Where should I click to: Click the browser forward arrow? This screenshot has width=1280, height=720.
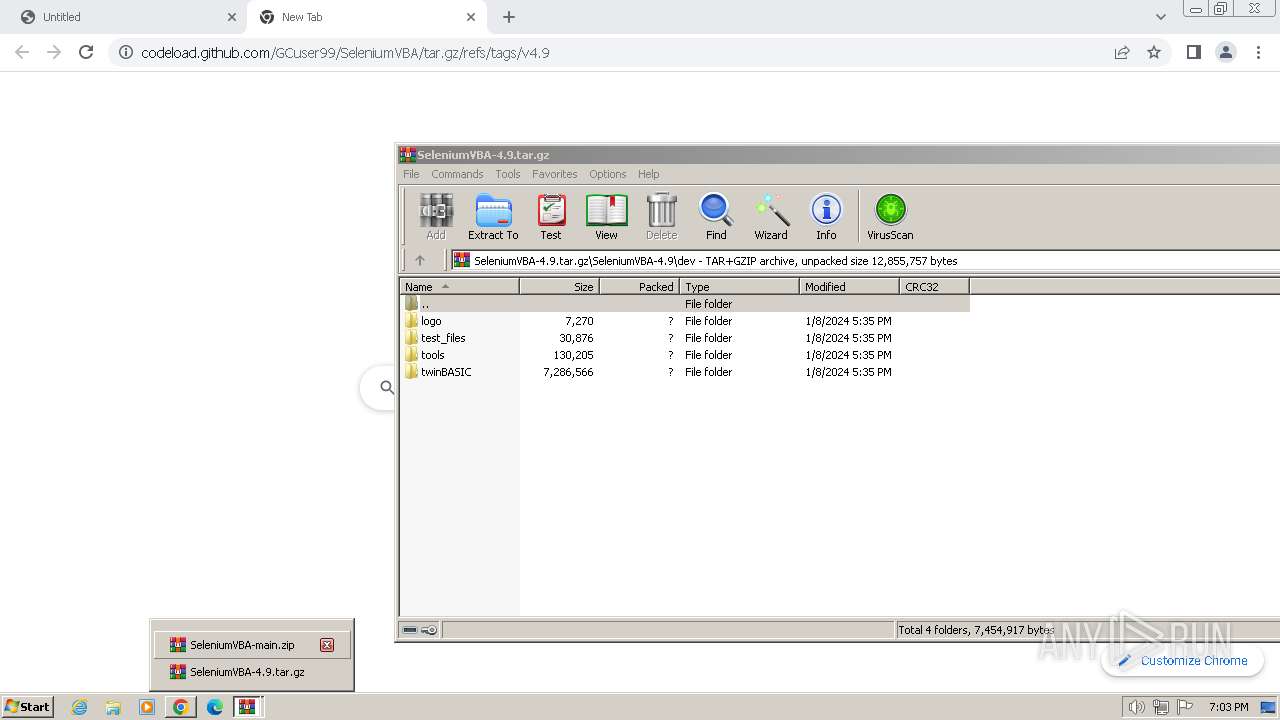point(54,52)
